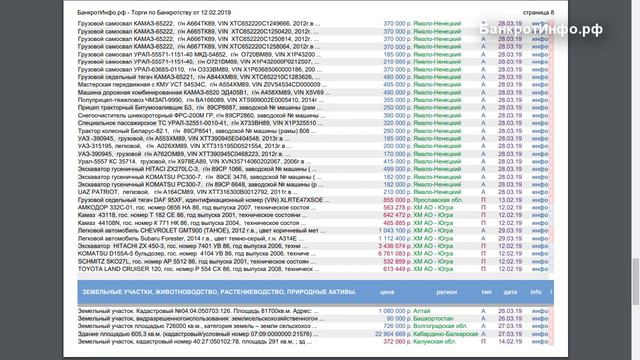Open инфо link for УРАЛ-63685-0110 самосвал row

540,70
